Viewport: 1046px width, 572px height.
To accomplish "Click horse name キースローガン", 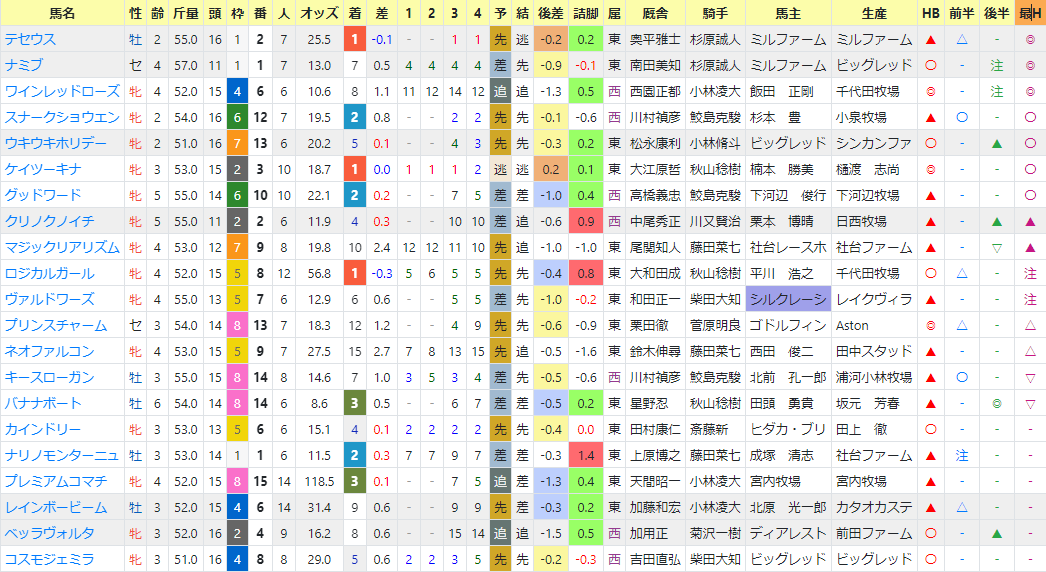I will [x=49, y=378].
